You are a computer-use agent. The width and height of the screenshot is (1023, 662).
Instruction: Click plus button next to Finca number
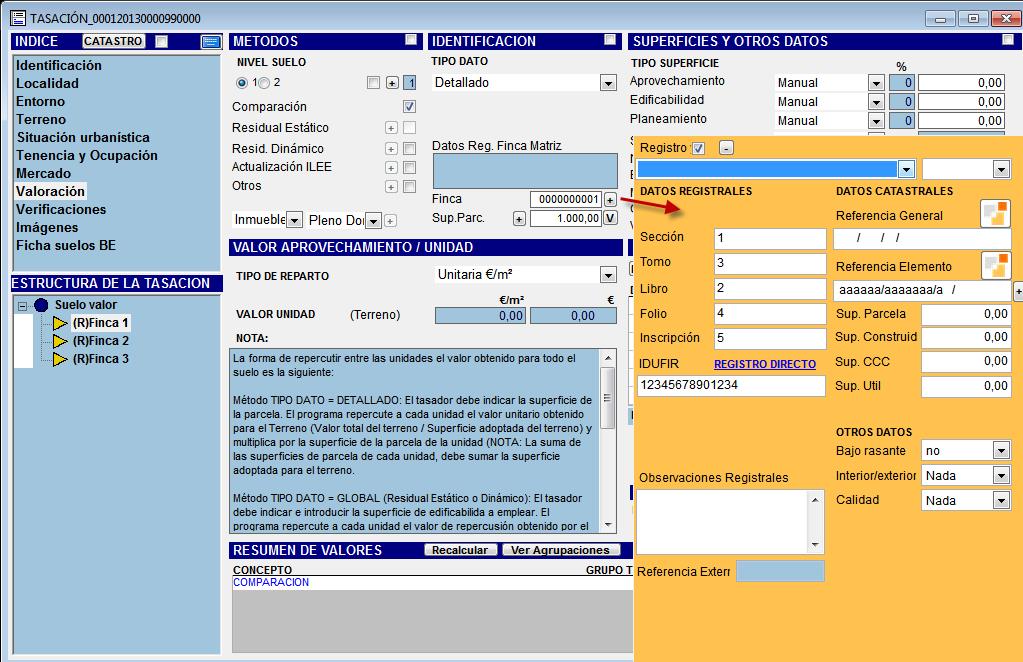(x=610, y=199)
